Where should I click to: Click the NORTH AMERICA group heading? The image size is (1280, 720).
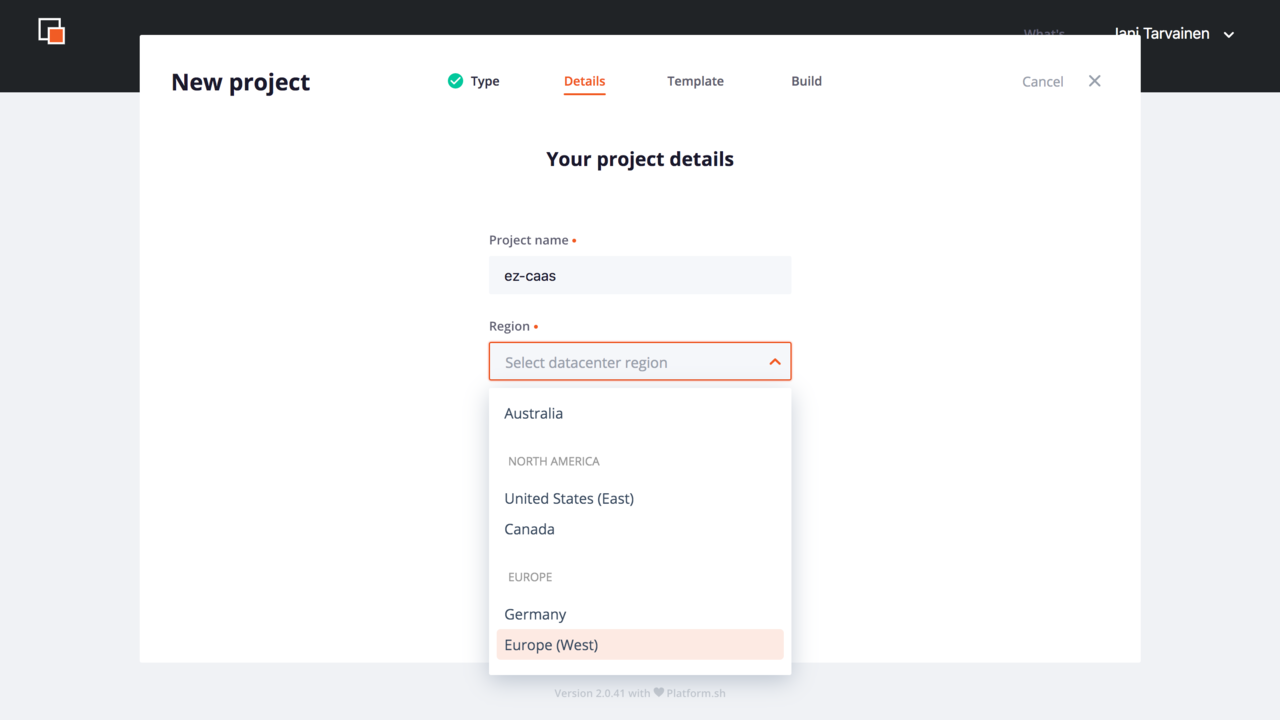pos(554,461)
